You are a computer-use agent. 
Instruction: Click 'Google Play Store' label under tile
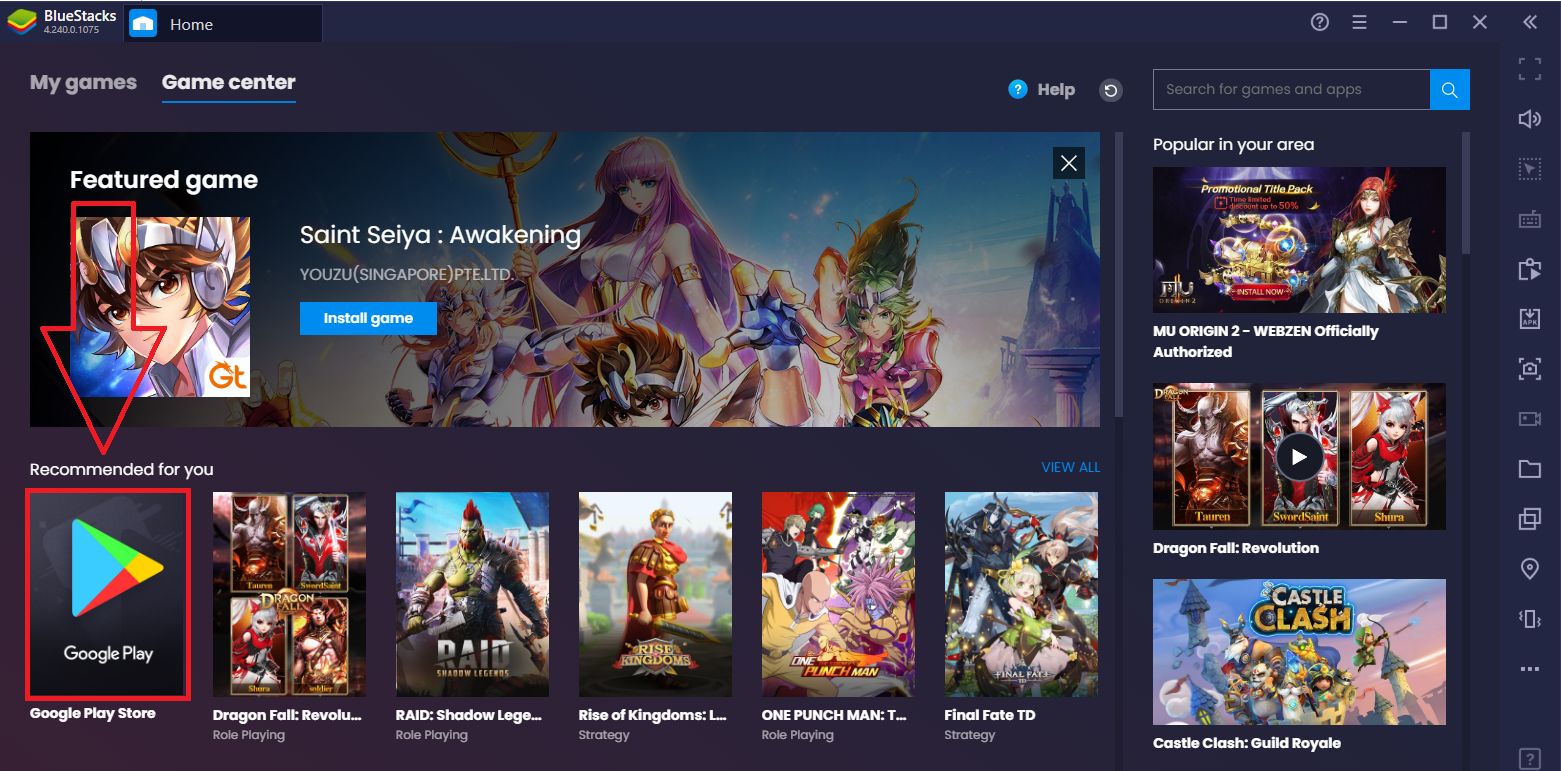click(93, 713)
